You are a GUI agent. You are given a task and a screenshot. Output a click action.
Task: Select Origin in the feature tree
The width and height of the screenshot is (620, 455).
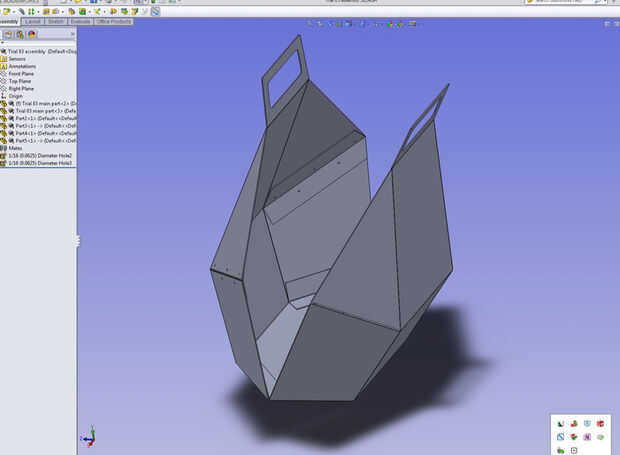(x=15, y=96)
